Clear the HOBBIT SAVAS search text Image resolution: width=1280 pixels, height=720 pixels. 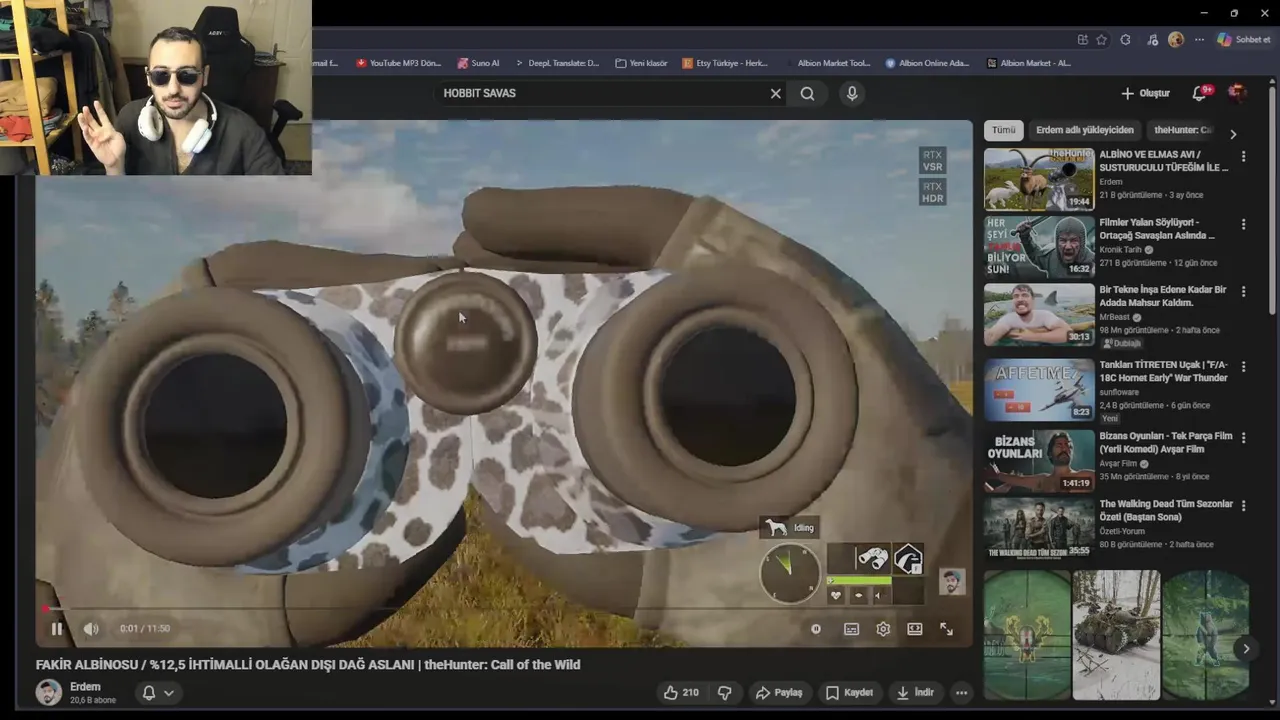coord(775,93)
